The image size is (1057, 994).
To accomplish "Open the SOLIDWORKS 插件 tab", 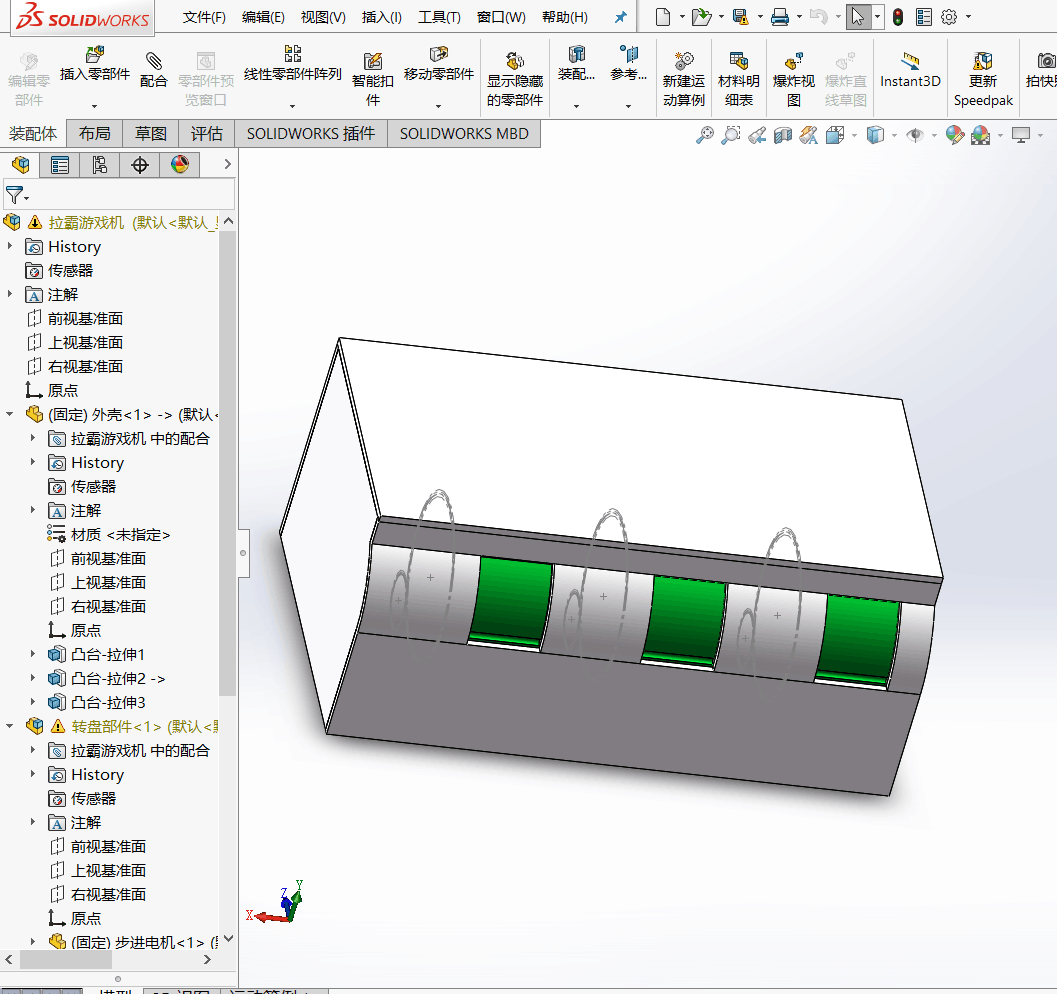I will pyautogui.click(x=311, y=133).
